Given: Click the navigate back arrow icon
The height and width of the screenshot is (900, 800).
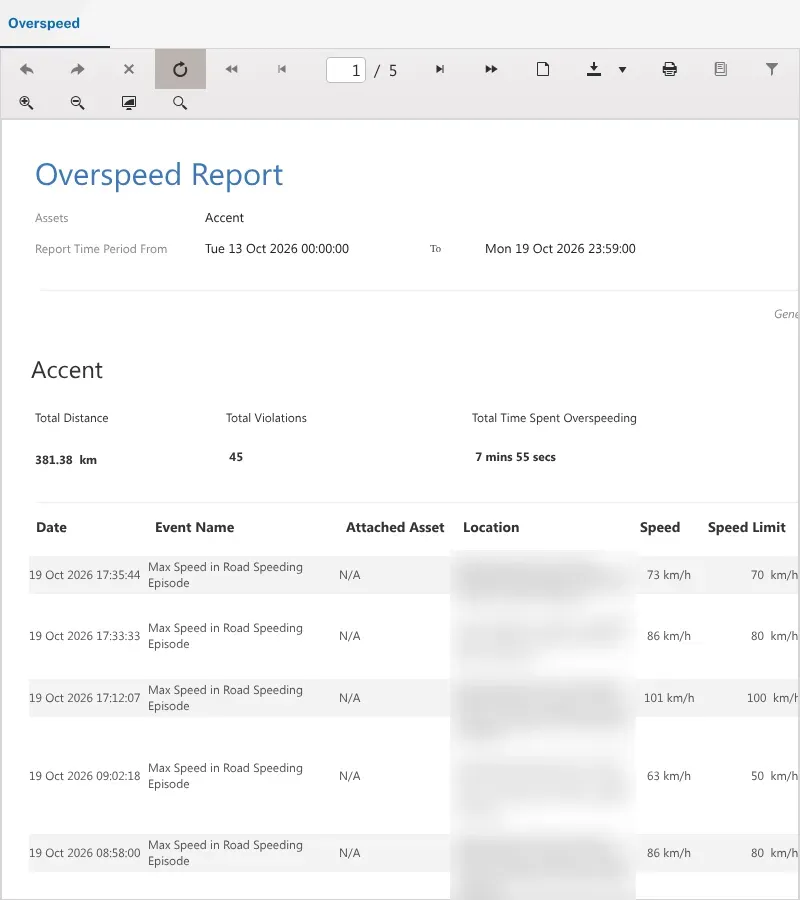Looking at the screenshot, I should (x=26, y=69).
